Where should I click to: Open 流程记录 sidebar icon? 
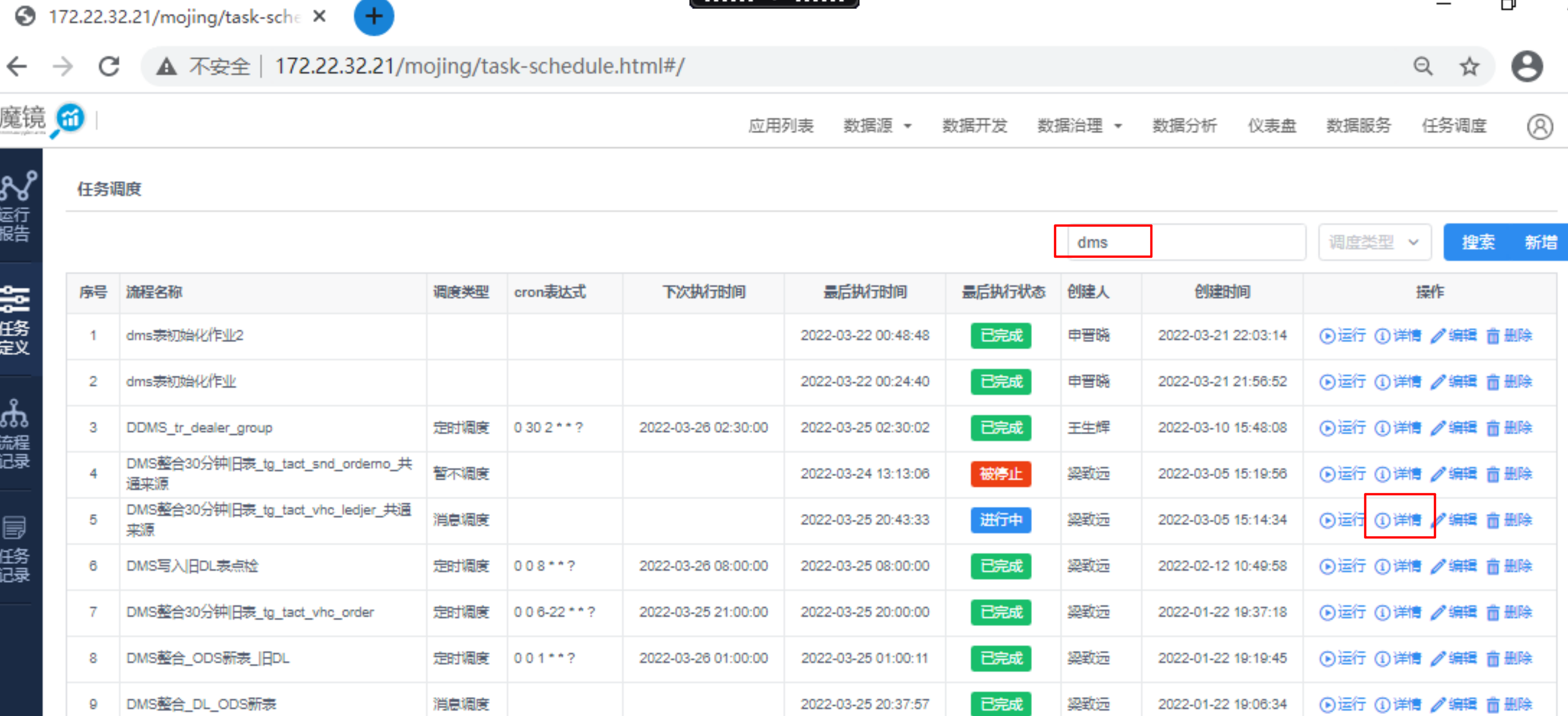pos(15,434)
